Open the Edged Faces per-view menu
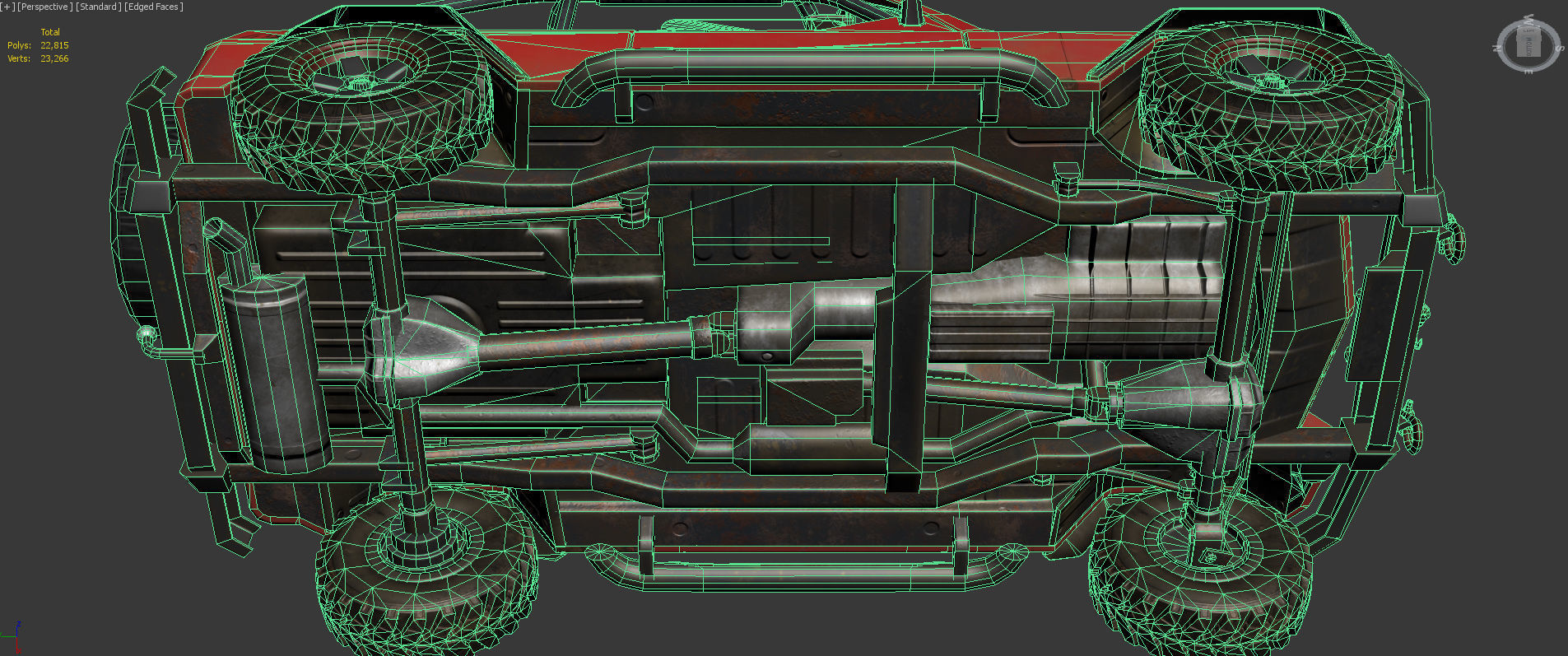 (154, 7)
